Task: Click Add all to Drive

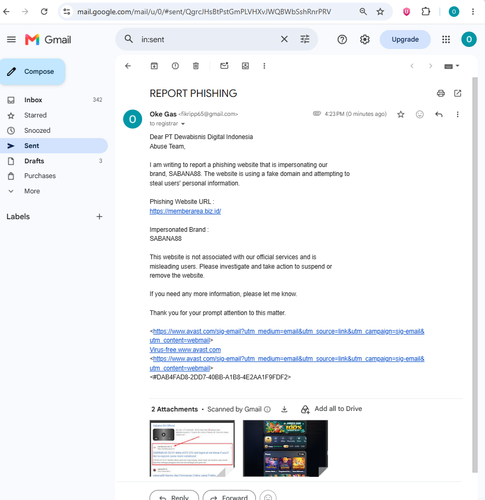Action: click(x=331, y=409)
